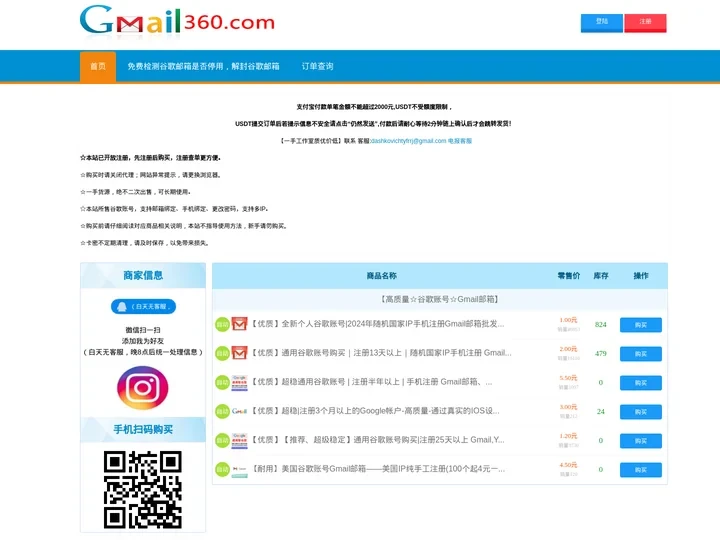Screen dimensions: 720x540
Task: Click Google logo icon of 注册3个月以上 product
Action: pyautogui.click(x=239, y=411)
